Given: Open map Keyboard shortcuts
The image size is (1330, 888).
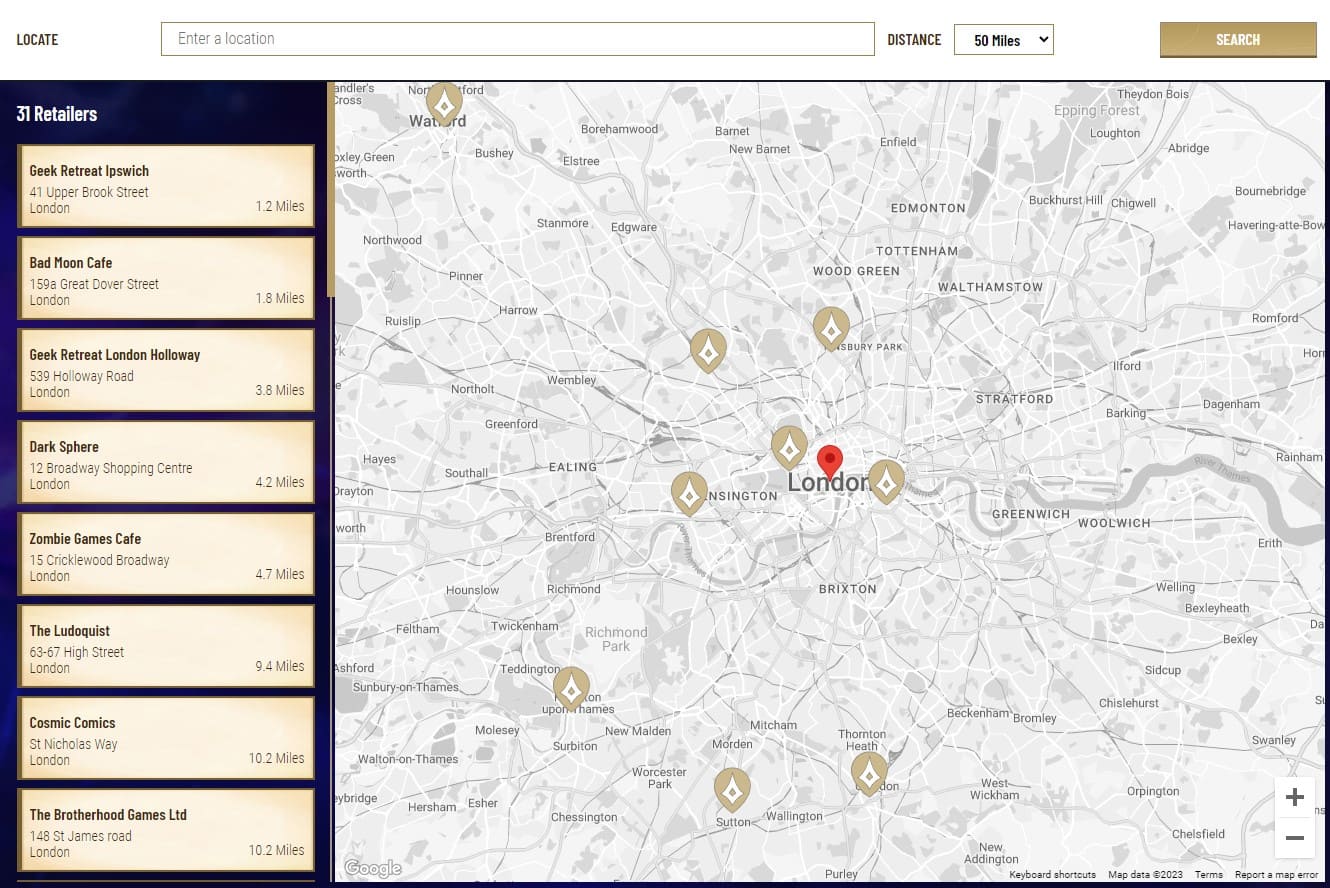Looking at the screenshot, I should (x=1052, y=875).
